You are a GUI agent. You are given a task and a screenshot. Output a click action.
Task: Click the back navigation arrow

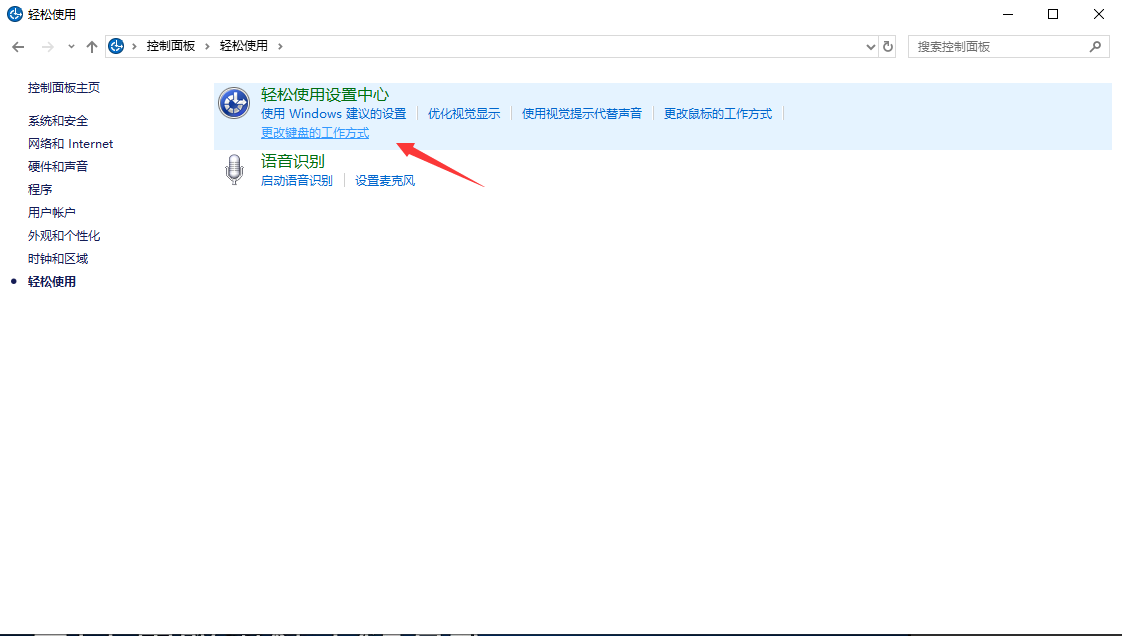pos(18,47)
